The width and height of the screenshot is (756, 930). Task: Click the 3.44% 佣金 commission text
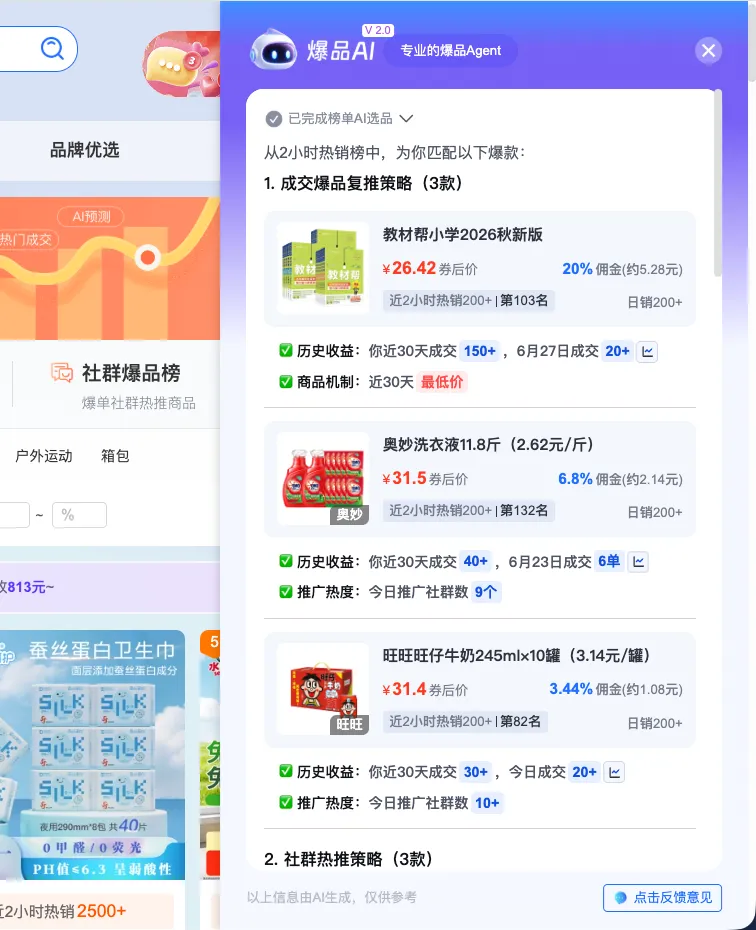coord(615,689)
